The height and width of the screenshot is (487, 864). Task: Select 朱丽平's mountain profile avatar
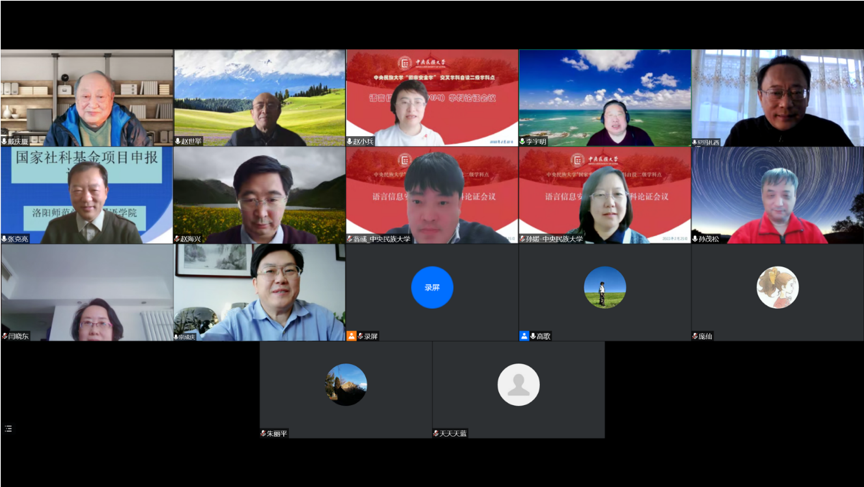point(346,384)
